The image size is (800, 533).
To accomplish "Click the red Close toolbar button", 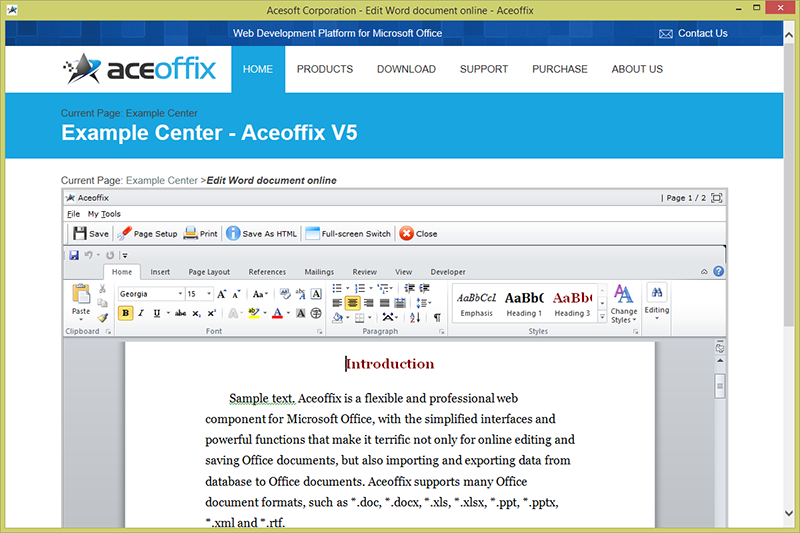I will point(419,234).
